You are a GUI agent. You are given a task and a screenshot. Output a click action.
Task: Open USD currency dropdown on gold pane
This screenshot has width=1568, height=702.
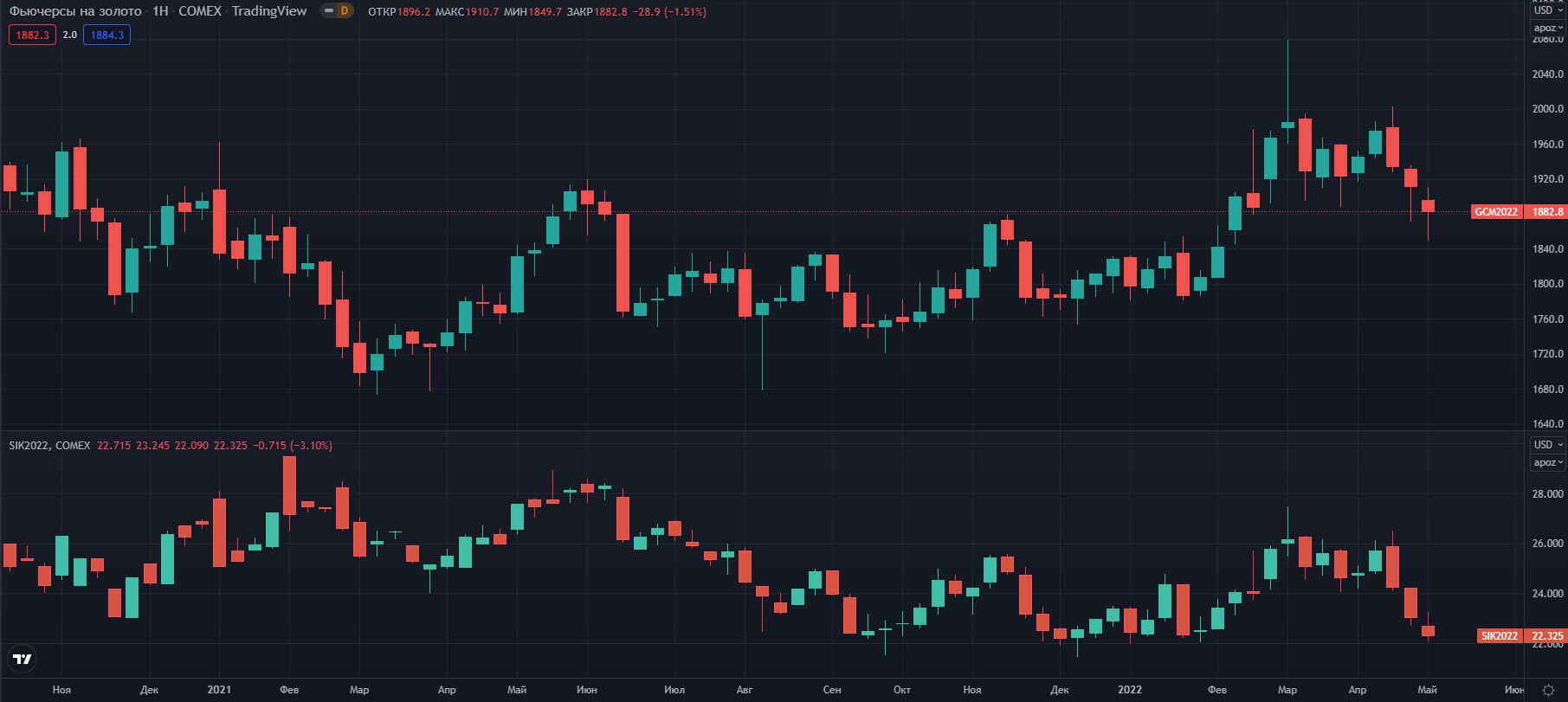(1548, 10)
